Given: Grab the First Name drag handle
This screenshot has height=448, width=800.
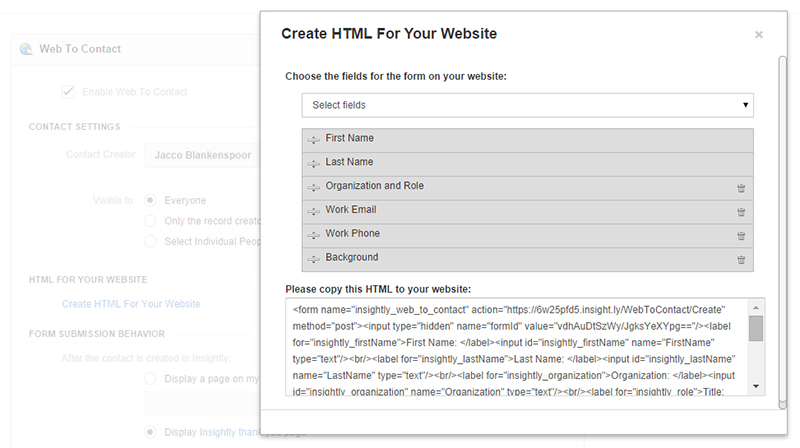Looking at the screenshot, I should coord(314,139).
